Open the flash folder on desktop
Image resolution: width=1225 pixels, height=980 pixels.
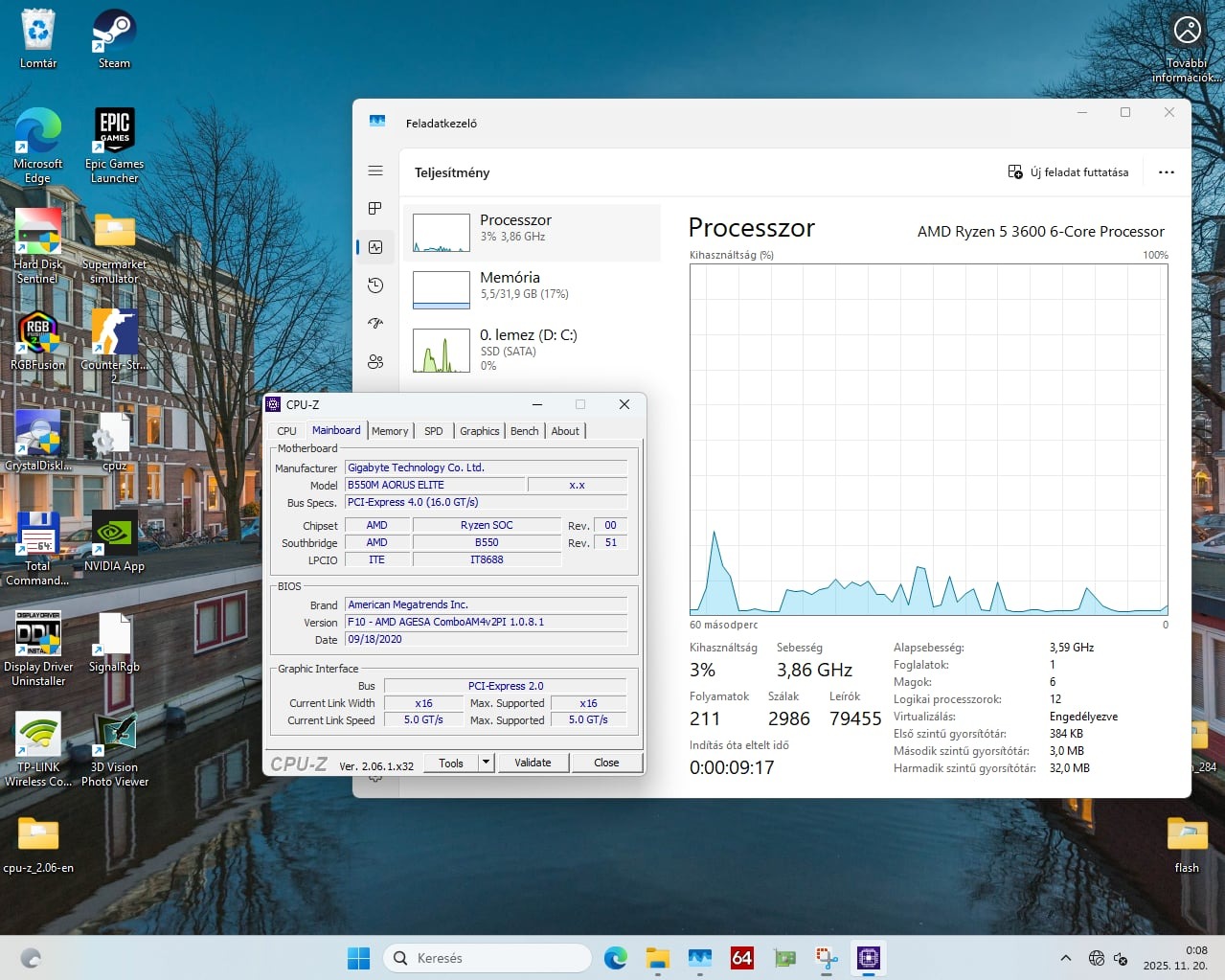1187,844
